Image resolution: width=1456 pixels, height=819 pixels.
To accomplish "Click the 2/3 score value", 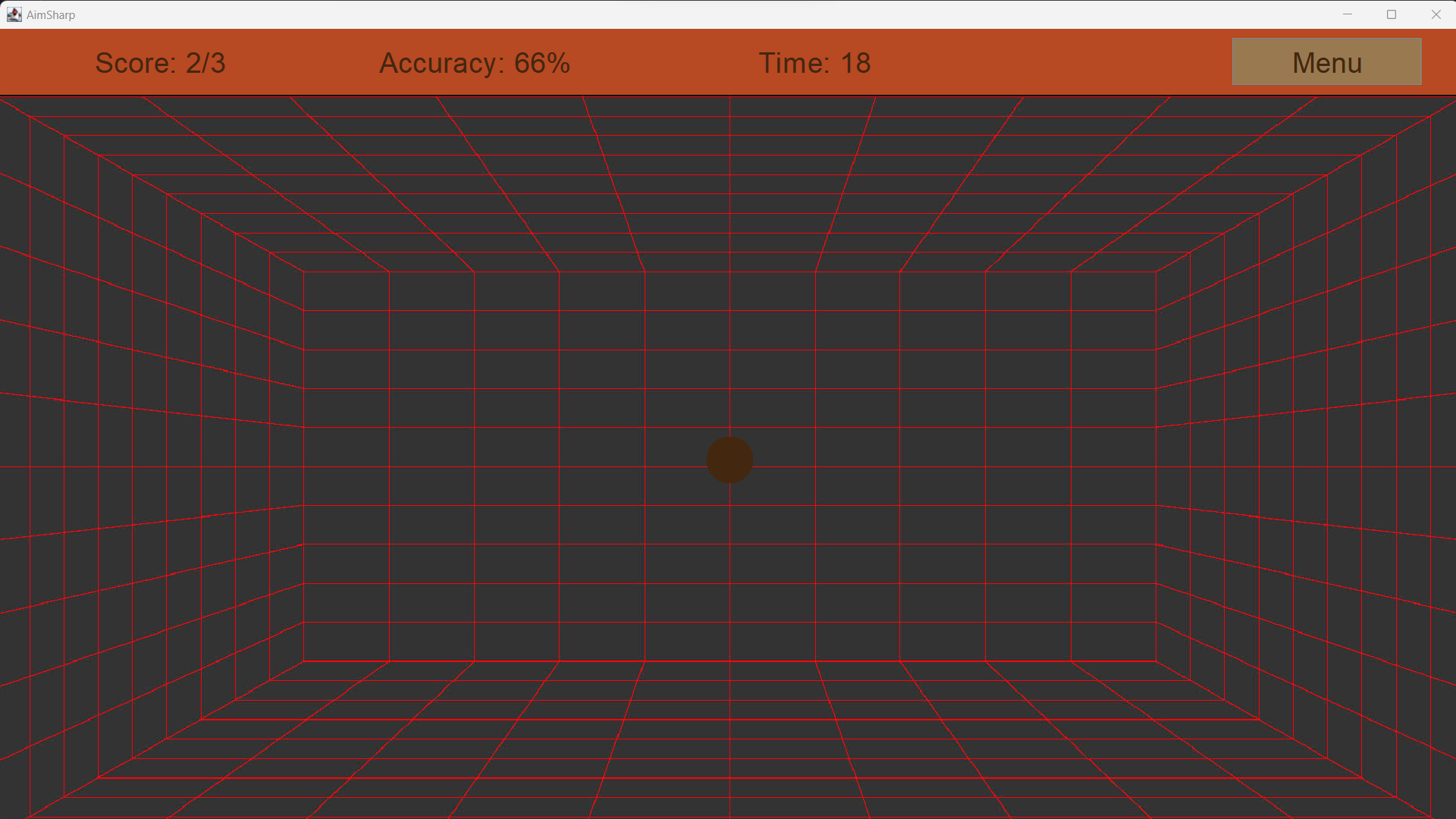I will pos(206,63).
